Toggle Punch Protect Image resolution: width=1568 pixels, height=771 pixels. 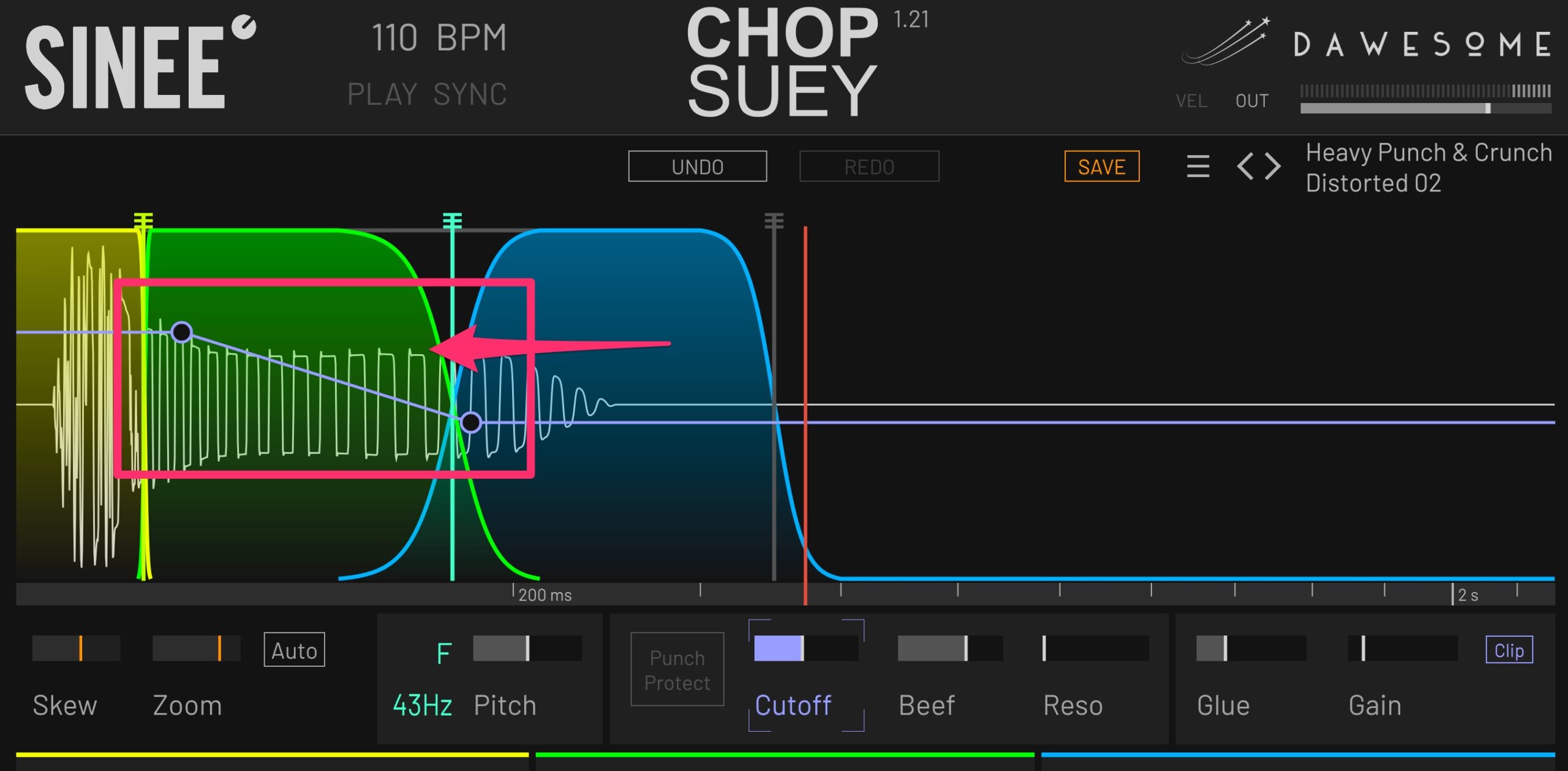coord(677,670)
